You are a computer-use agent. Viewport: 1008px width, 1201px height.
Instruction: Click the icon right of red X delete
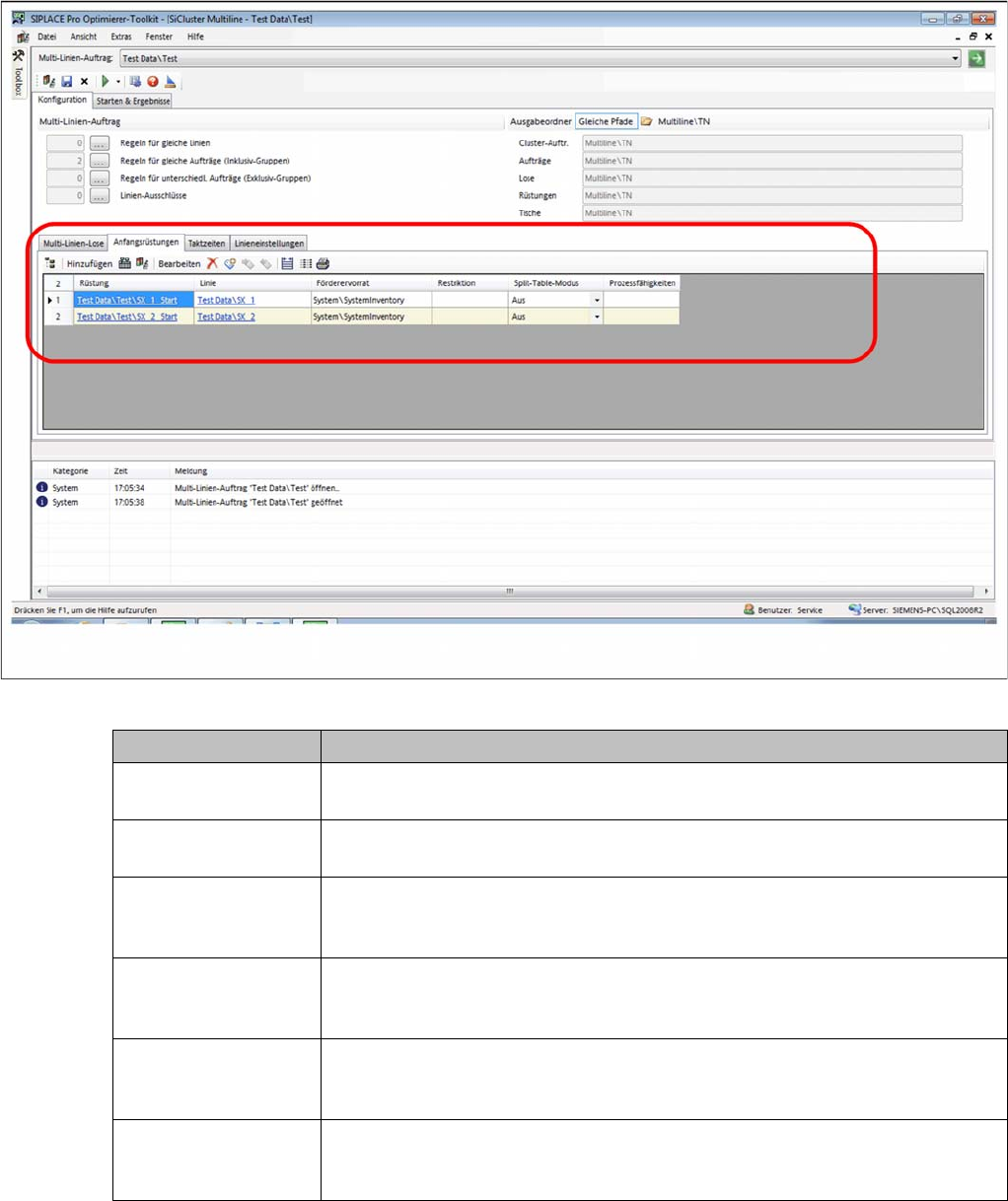[230, 263]
